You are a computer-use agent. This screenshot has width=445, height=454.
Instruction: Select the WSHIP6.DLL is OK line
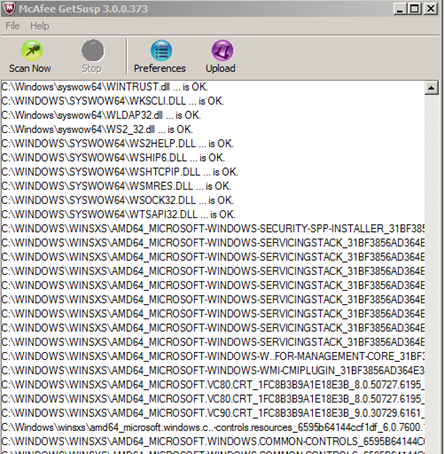(113, 158)
